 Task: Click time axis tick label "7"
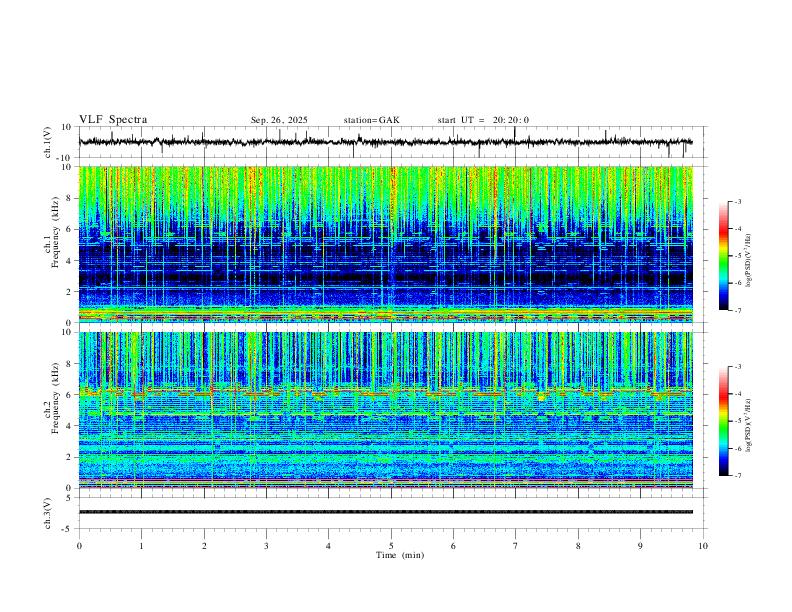[x=516, y=546]
